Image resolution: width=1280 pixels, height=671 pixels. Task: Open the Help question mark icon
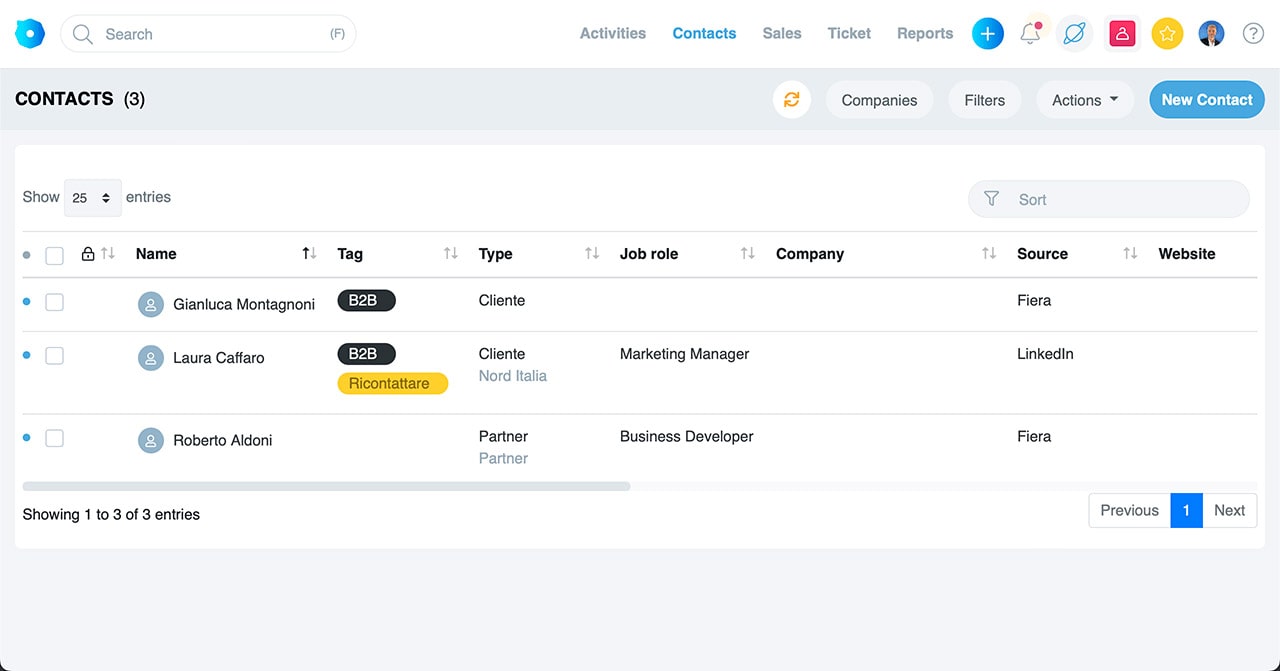1253,33
